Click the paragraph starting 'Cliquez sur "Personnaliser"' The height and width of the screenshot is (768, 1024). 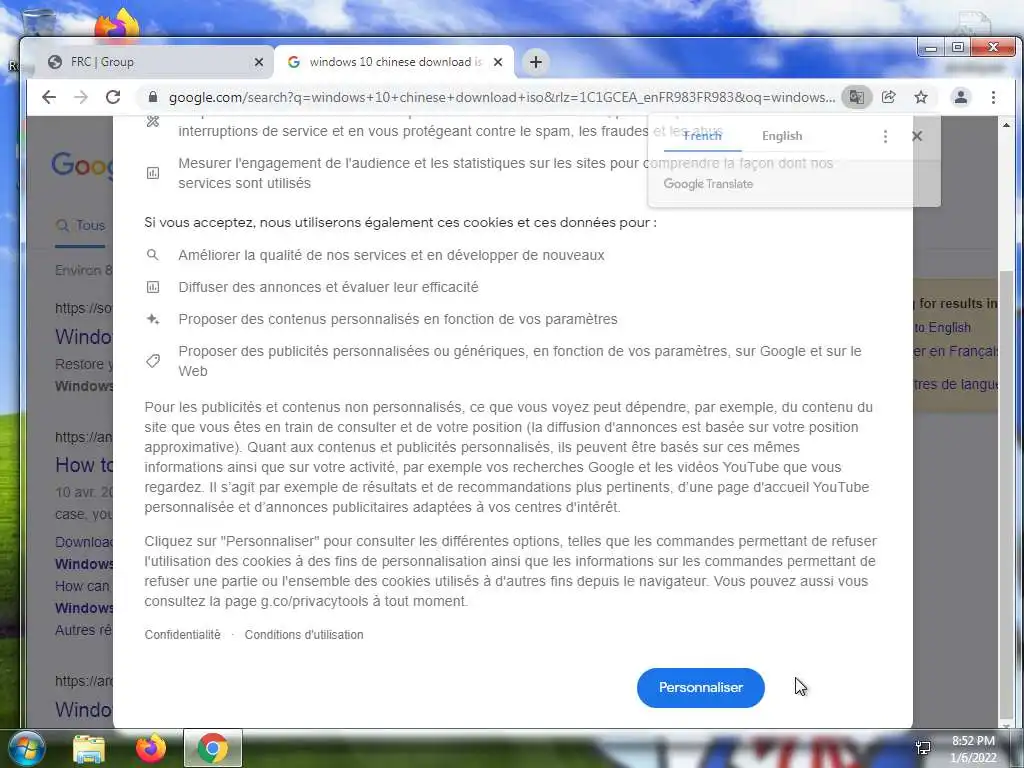(x=511, y=571)
